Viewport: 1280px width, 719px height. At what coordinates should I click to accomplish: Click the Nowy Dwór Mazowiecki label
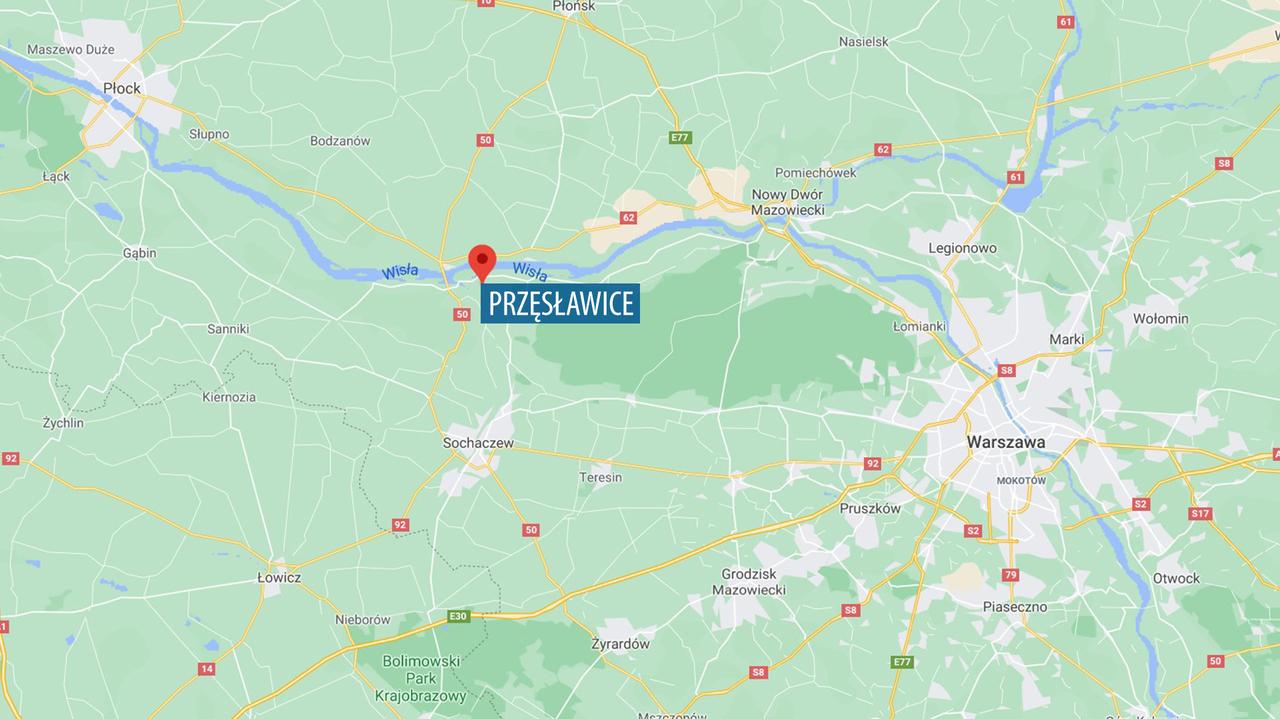(788, 202)
